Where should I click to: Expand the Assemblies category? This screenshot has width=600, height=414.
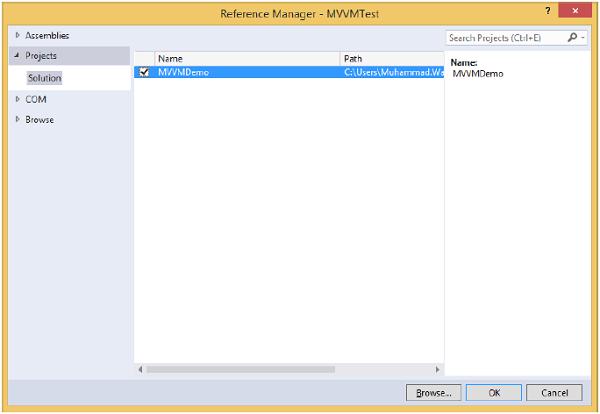[17, 35]
